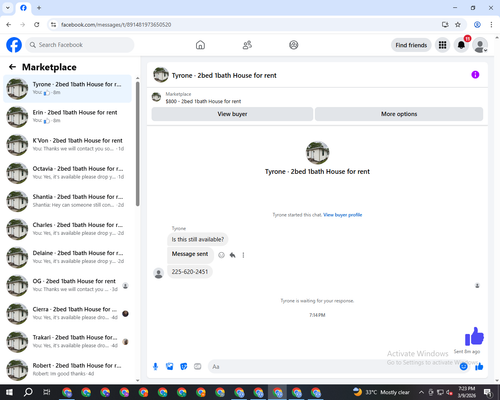
Task: Reload the page in Chrome
Action: 37,25
